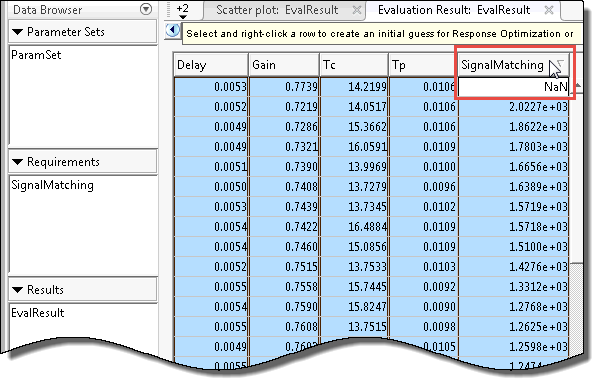
Task: Click the SignalMatching sort direction triangle
Action: coord(560,64)
